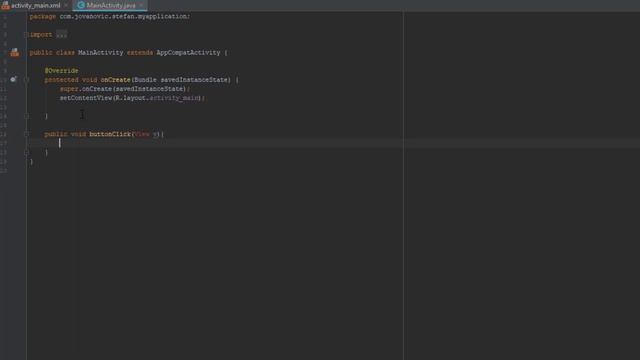Place cursor on MainActivity class name
The width and height of the screenshot is (640, 360).
tap(100, 53)
